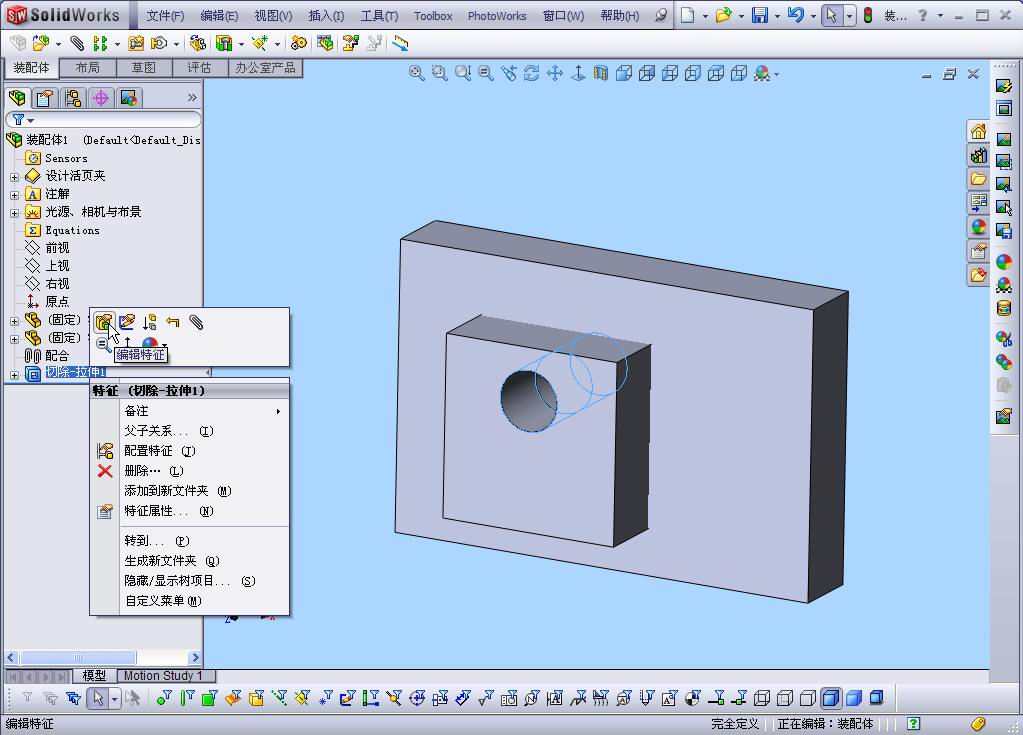Open the FeatureManager design tree tab
The height and width of the screenshot is (735, 1023).
pos(17,98)
